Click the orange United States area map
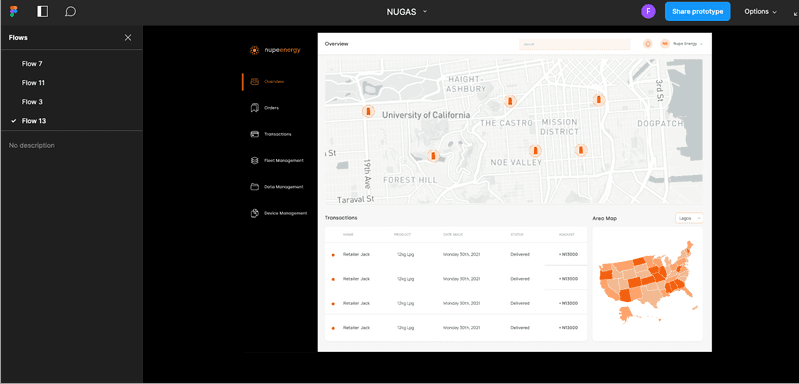The image size is (799, 384). 647,282
